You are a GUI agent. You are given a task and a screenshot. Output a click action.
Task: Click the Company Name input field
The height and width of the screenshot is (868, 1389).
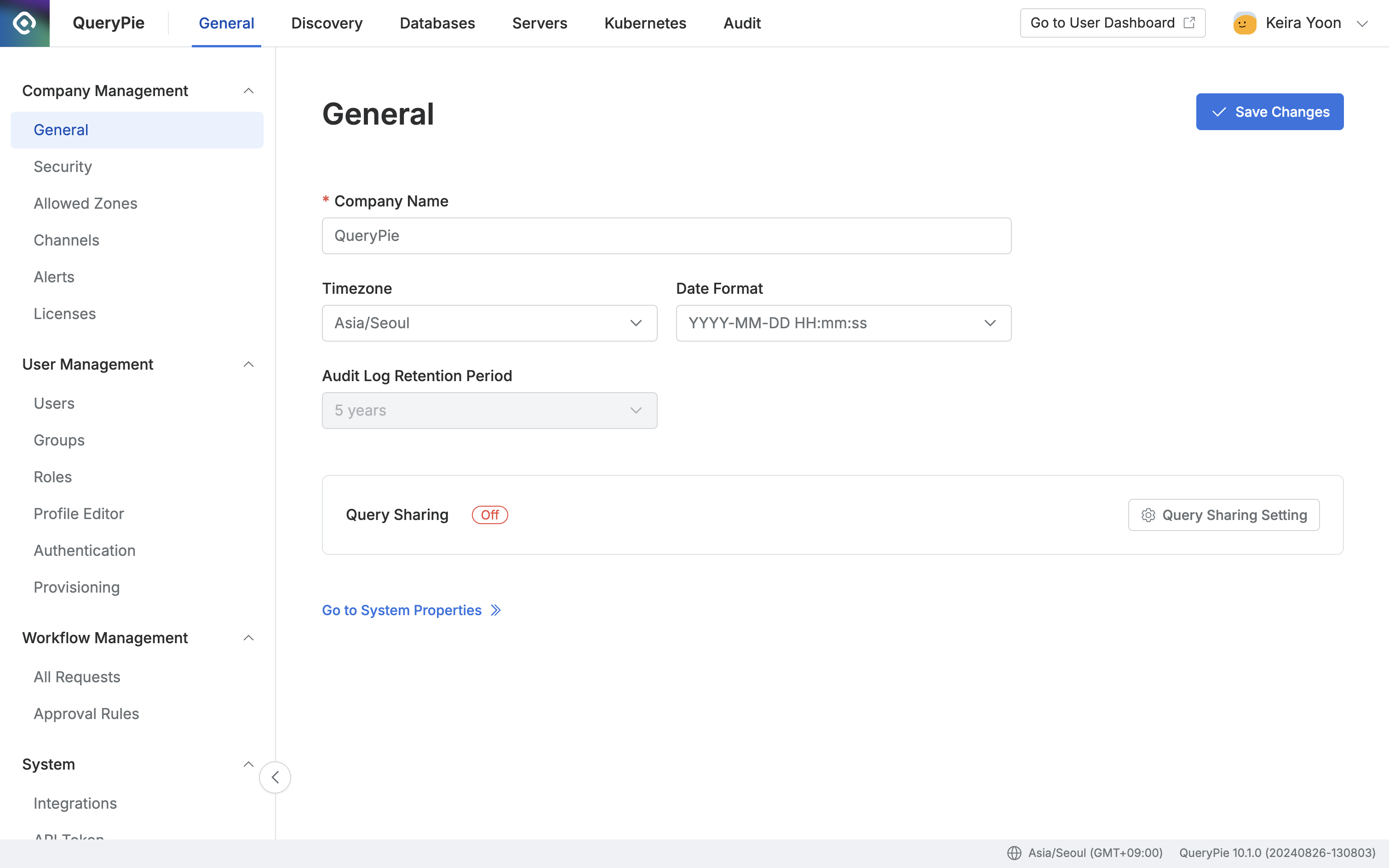click(x=666, y=236)
